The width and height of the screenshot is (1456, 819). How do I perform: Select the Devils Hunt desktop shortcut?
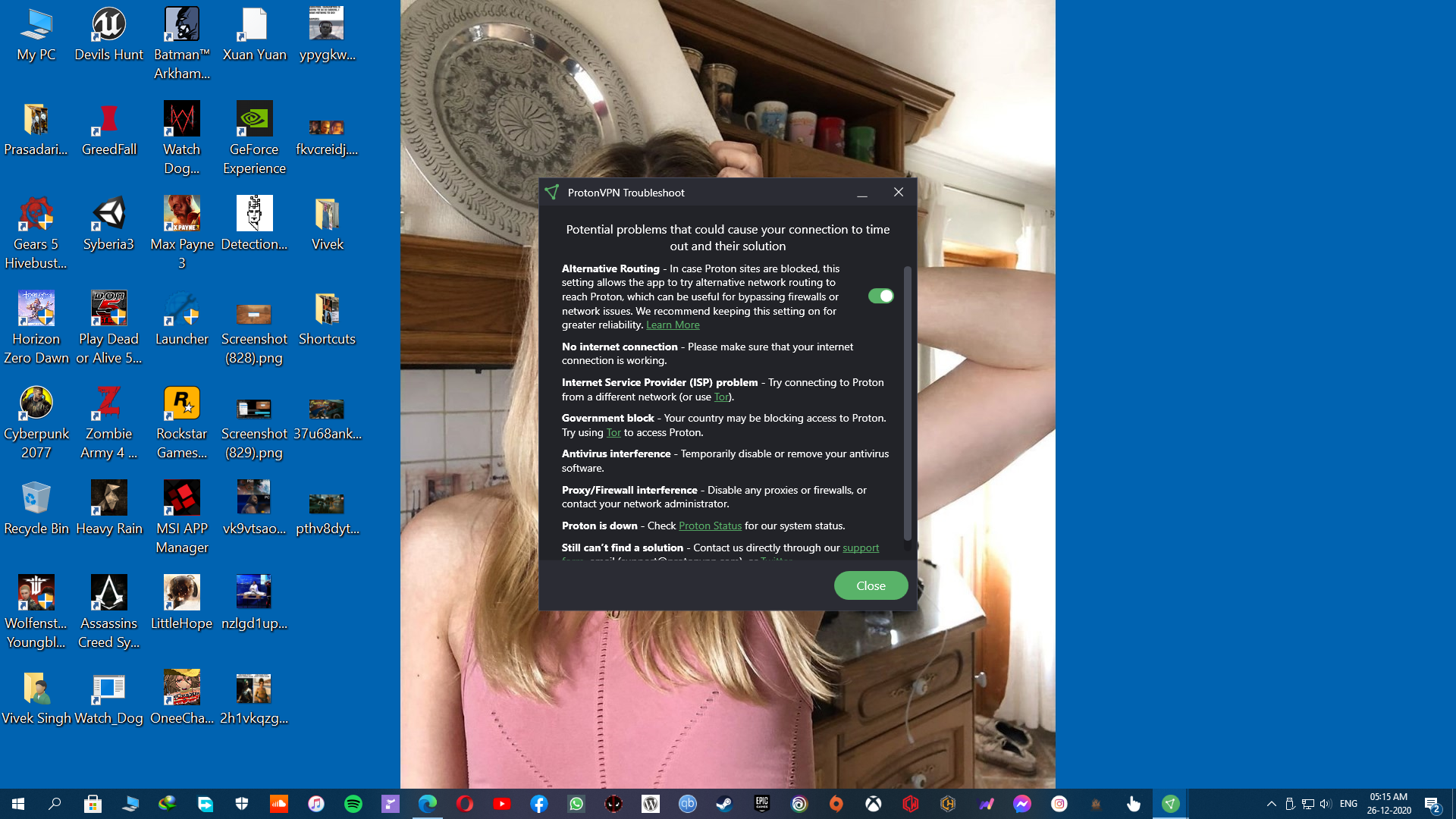108,35
